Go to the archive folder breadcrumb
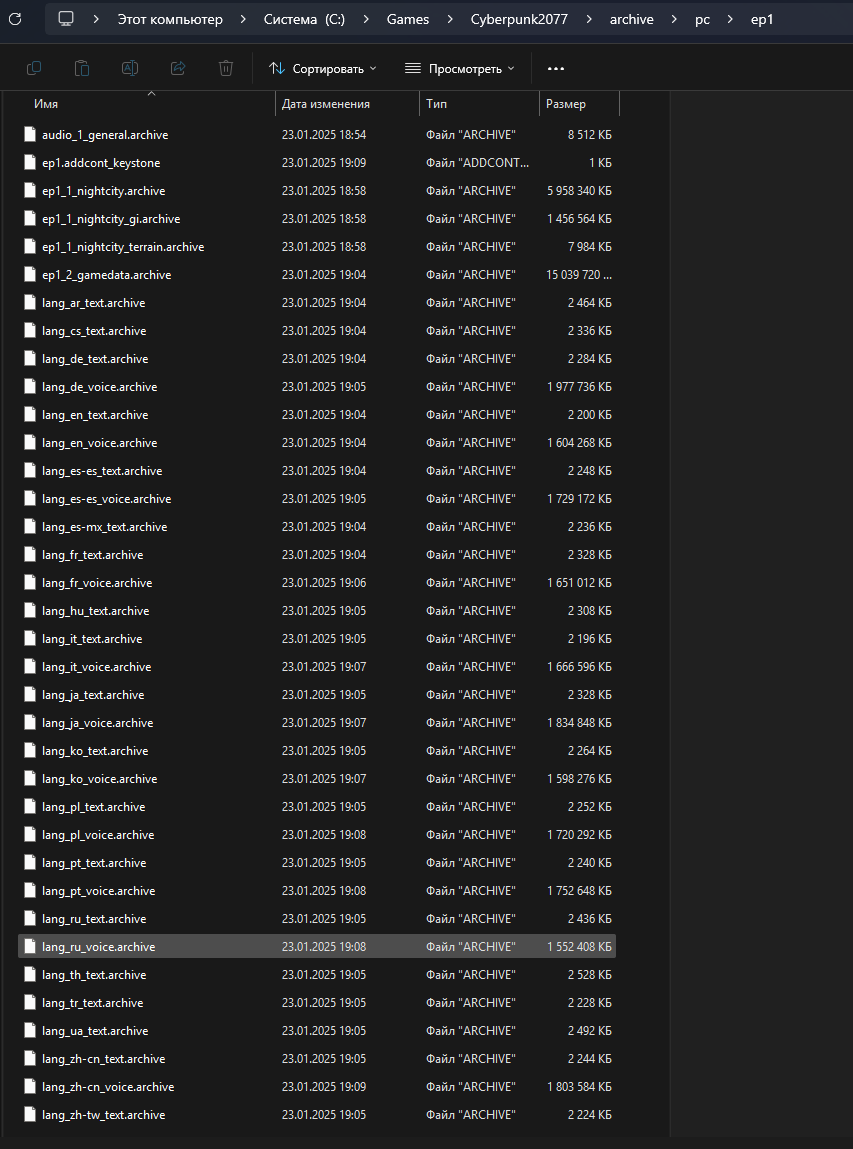The width and height of the screenshot is (853, 1149). coord(632,20)
